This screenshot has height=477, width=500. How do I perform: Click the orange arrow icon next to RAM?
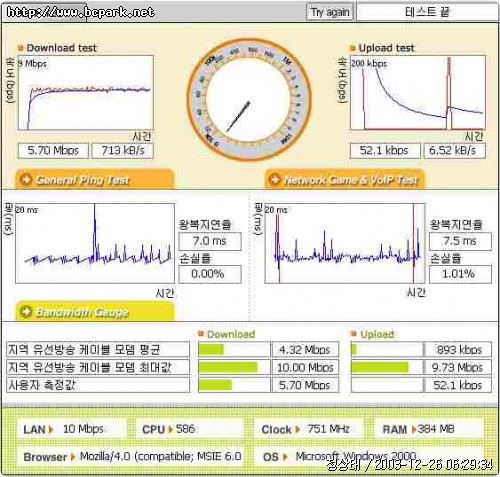pos(414,429)
